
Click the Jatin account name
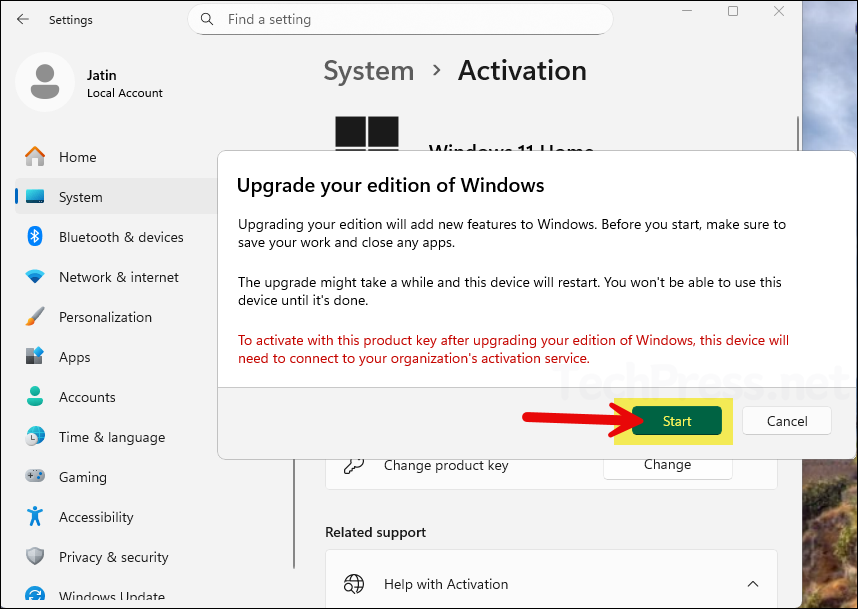tap(102, 75)
